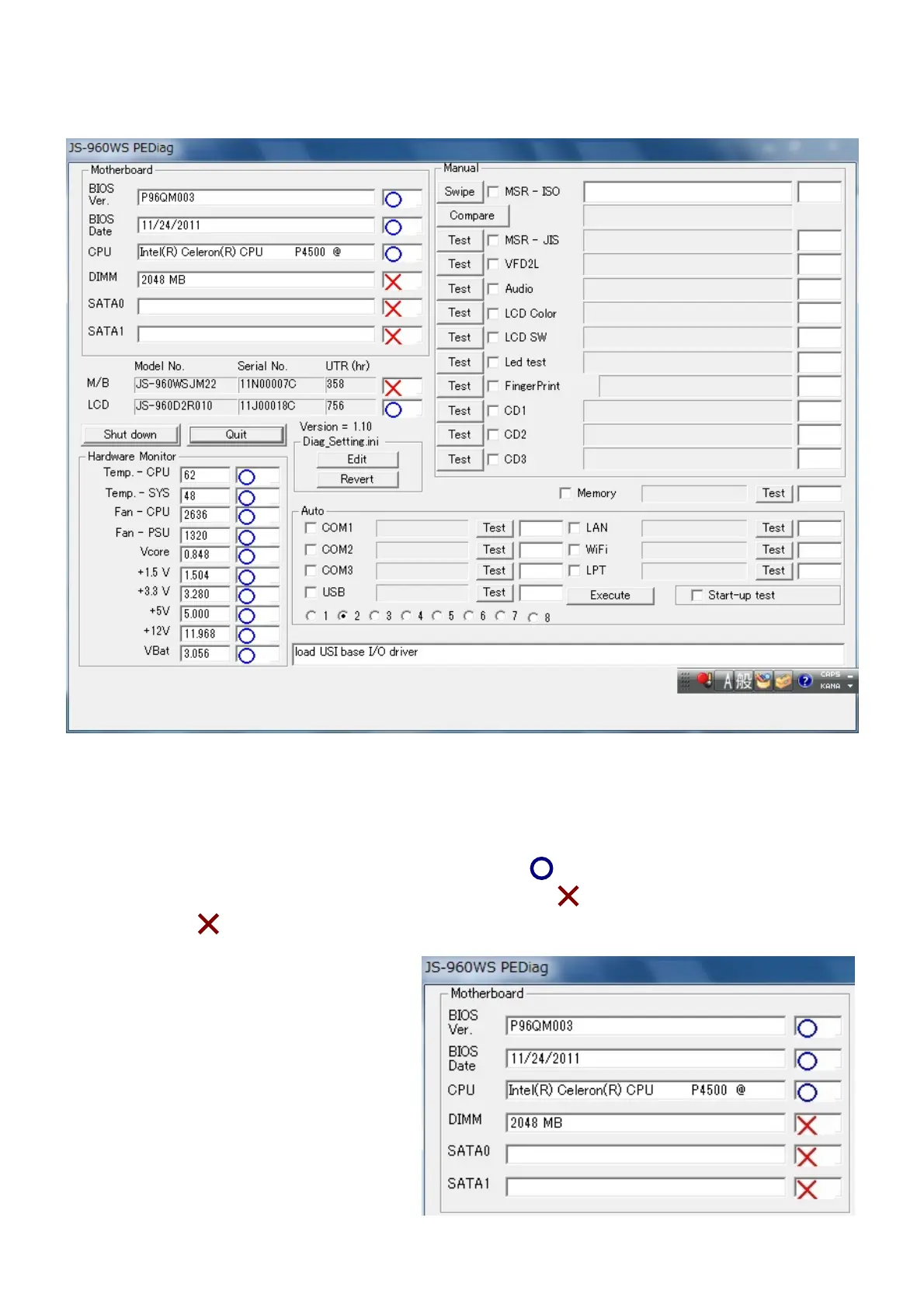924x1308 pixels.
Task: Tick the CD1 checkbox
Action: (493, 410)
